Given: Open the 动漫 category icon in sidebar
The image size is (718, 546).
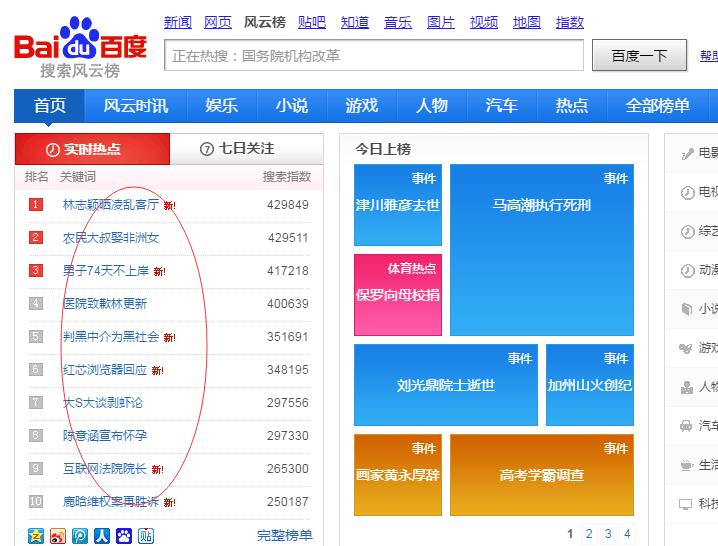Looking at the screenshot, I should (687, 271).
